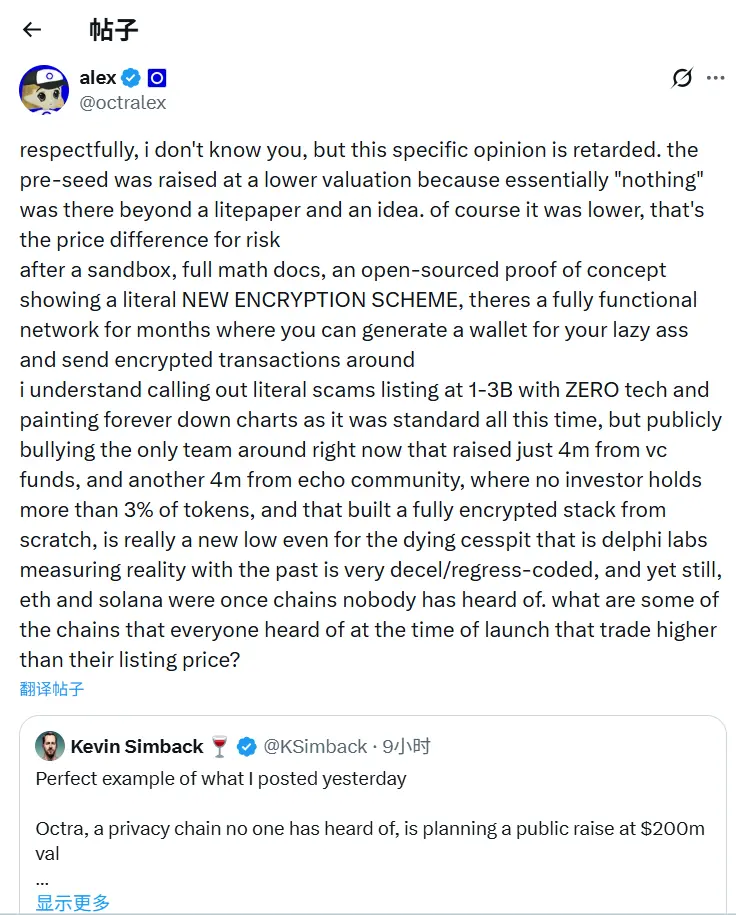Click the back arrow at top

[32, 29]
